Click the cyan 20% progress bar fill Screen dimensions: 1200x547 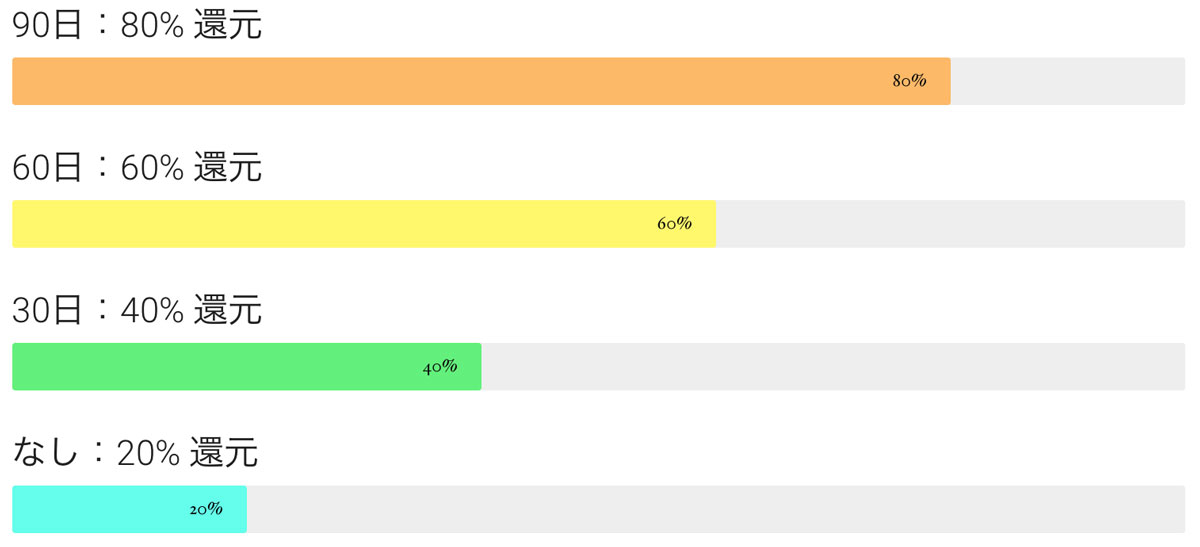(100, 509)
